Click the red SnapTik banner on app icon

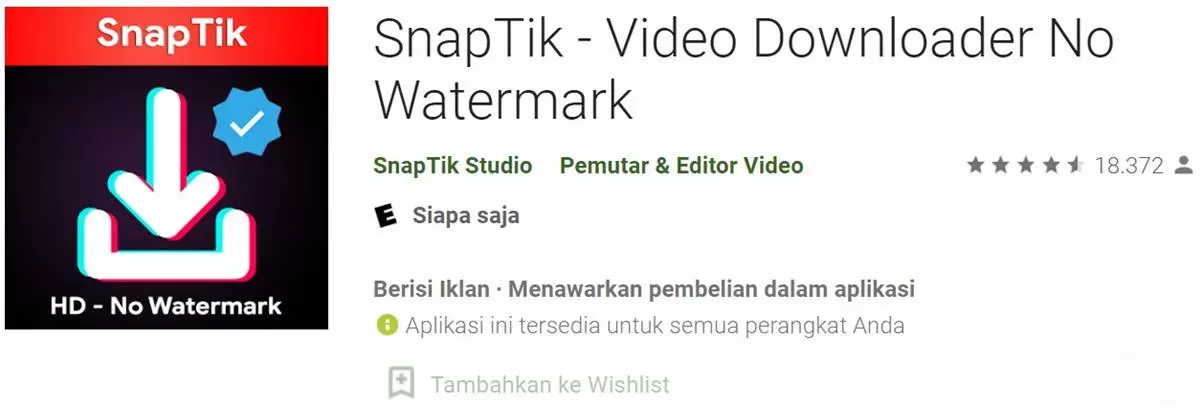click(x=166, y=34)
